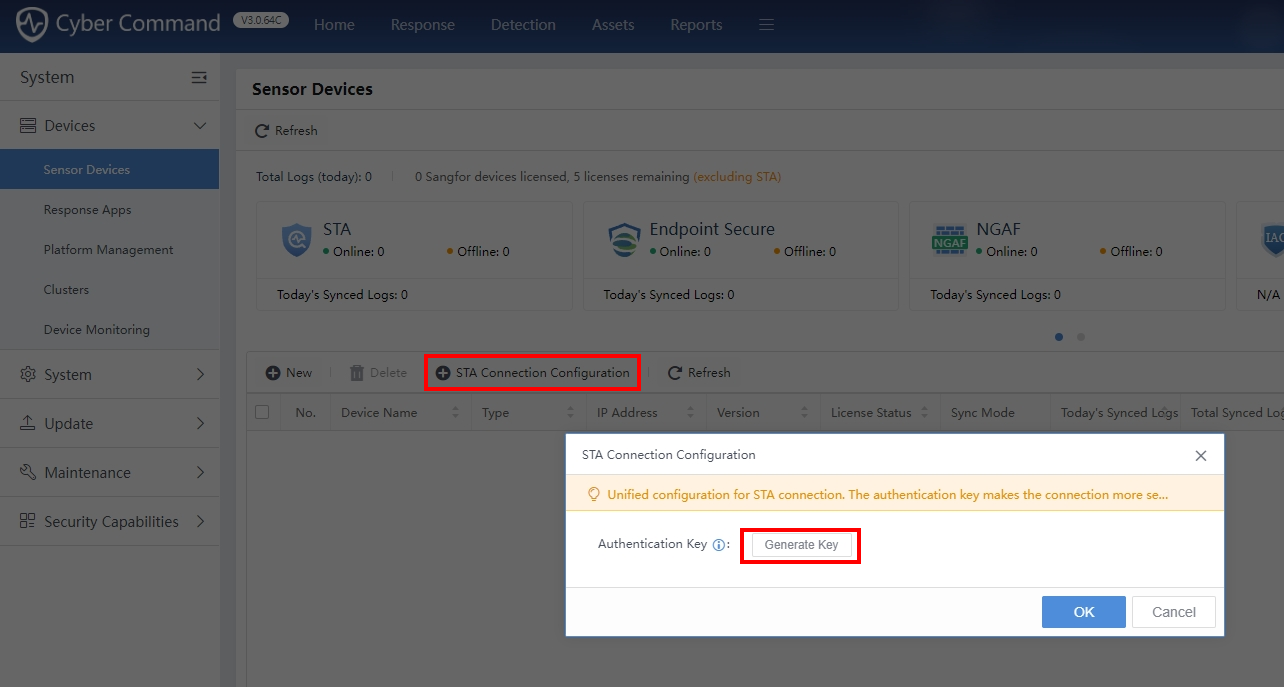Expand the Update section in sidebar
The image size is (1284, 687).
click(200, 424)
